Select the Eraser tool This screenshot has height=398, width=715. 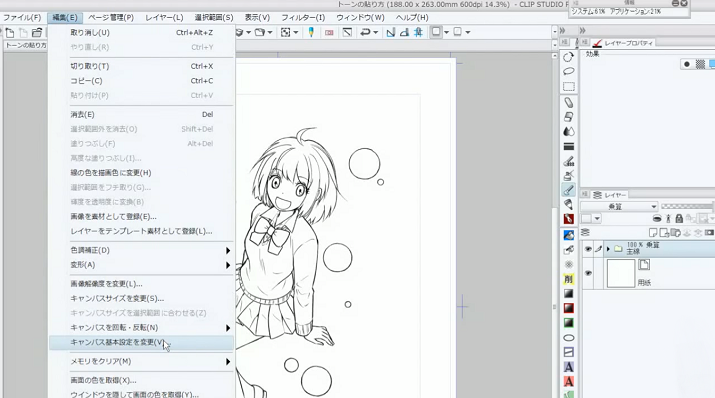[x=568, y=117]
